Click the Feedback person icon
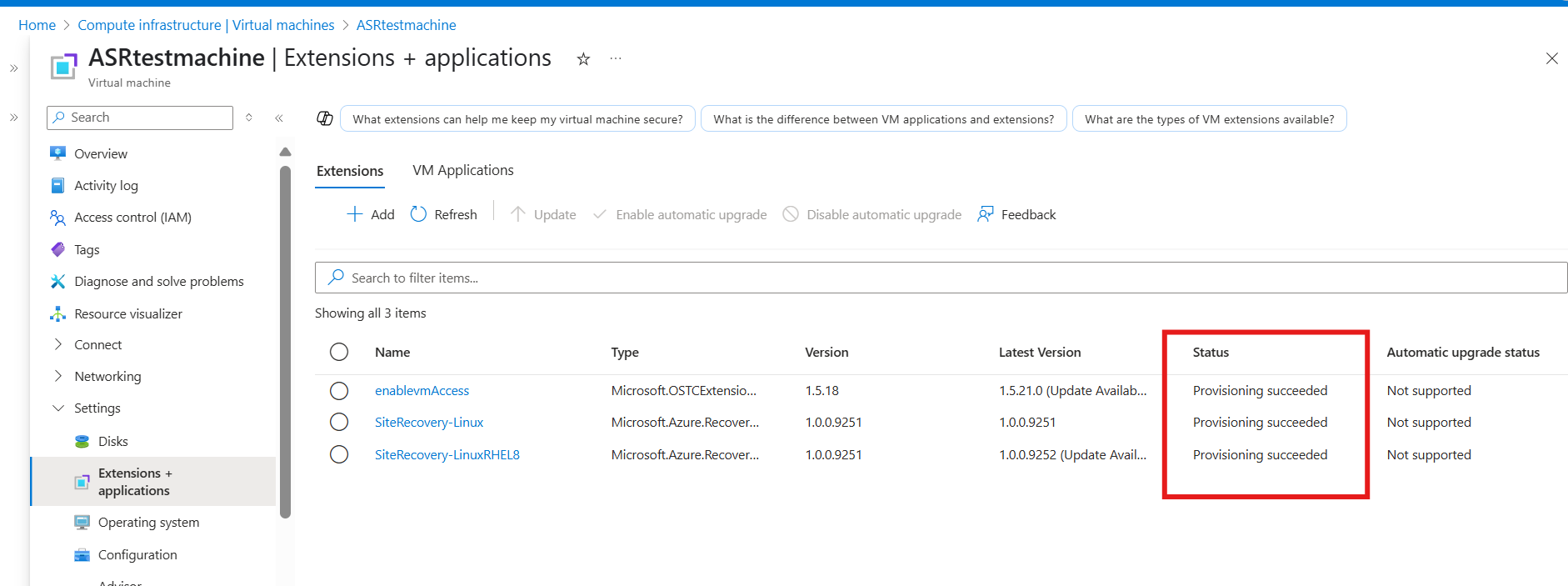The height and width of the screenshot is (586, 1568). pos(986,214)
